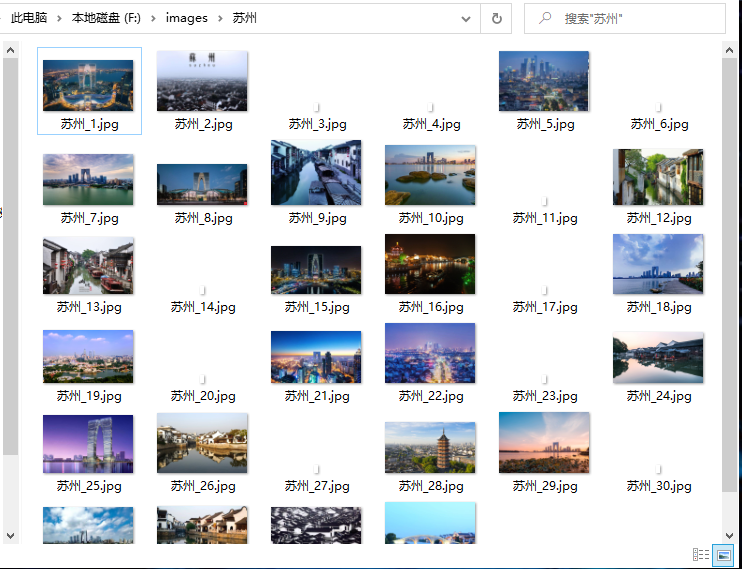
Task: Go to 此电脑 in the breadcrumb
Action: [29, 18]
